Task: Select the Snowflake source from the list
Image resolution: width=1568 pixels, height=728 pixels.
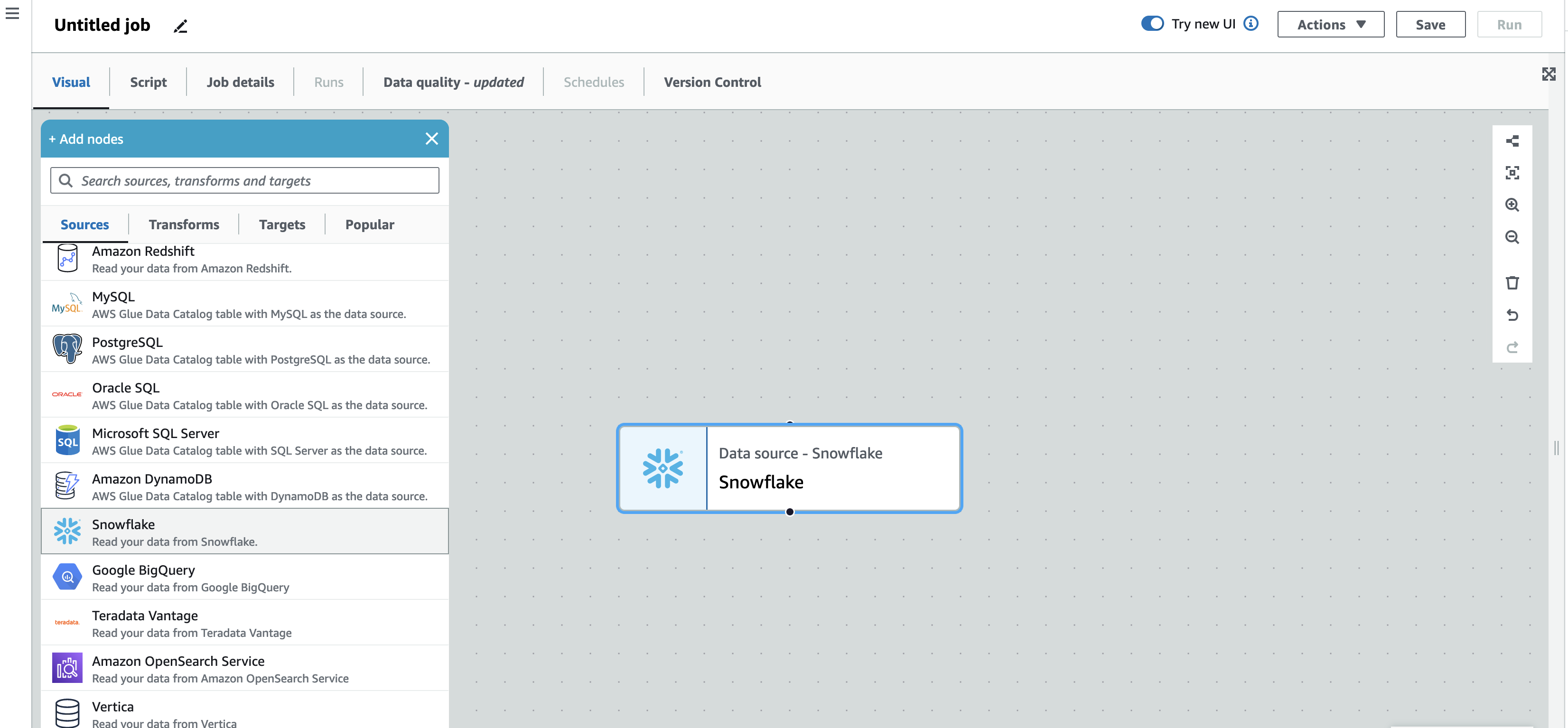Action: click(243, 531)
